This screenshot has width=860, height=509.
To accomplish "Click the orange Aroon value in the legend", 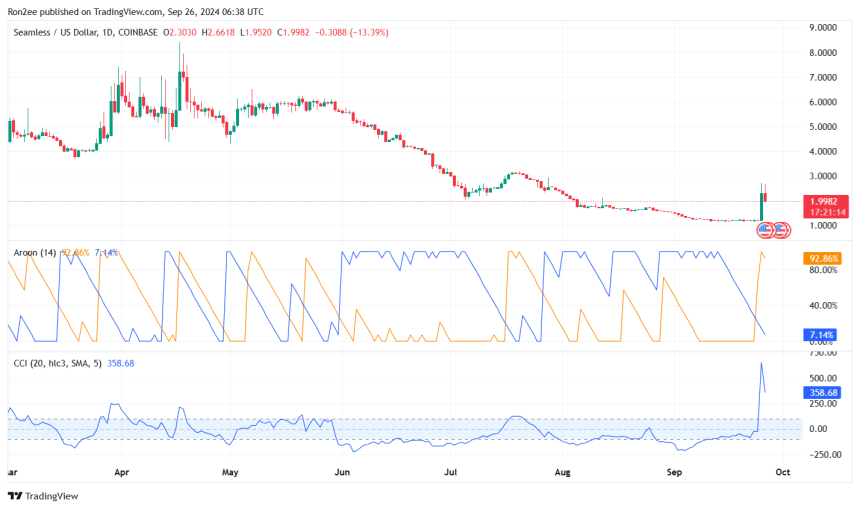I will 76,253.
